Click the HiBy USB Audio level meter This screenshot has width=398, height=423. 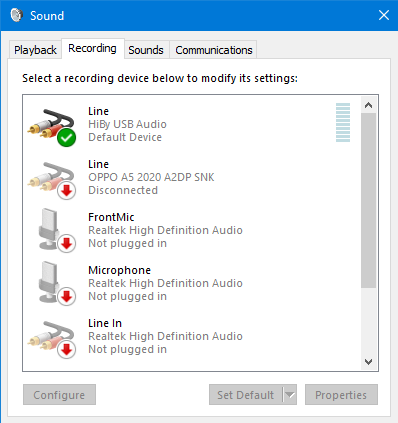343,123
